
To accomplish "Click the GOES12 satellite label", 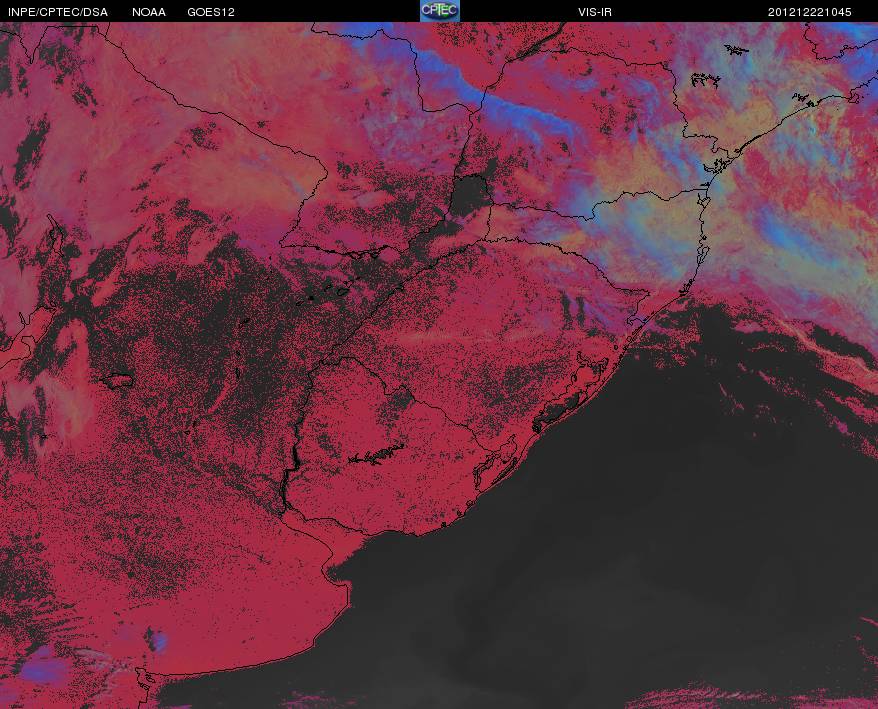I will click(211, 12).
